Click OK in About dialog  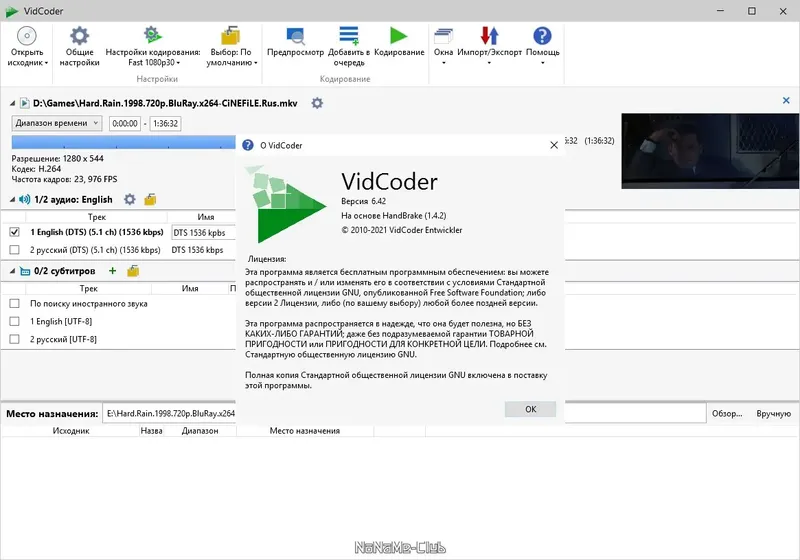click(x=530, y=409)
